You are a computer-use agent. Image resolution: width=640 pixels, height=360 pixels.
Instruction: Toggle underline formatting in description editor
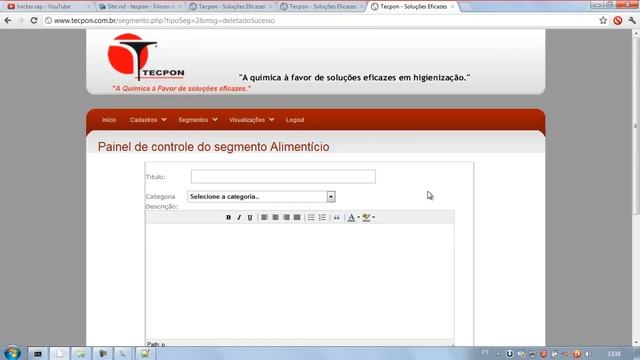point(250,218)
